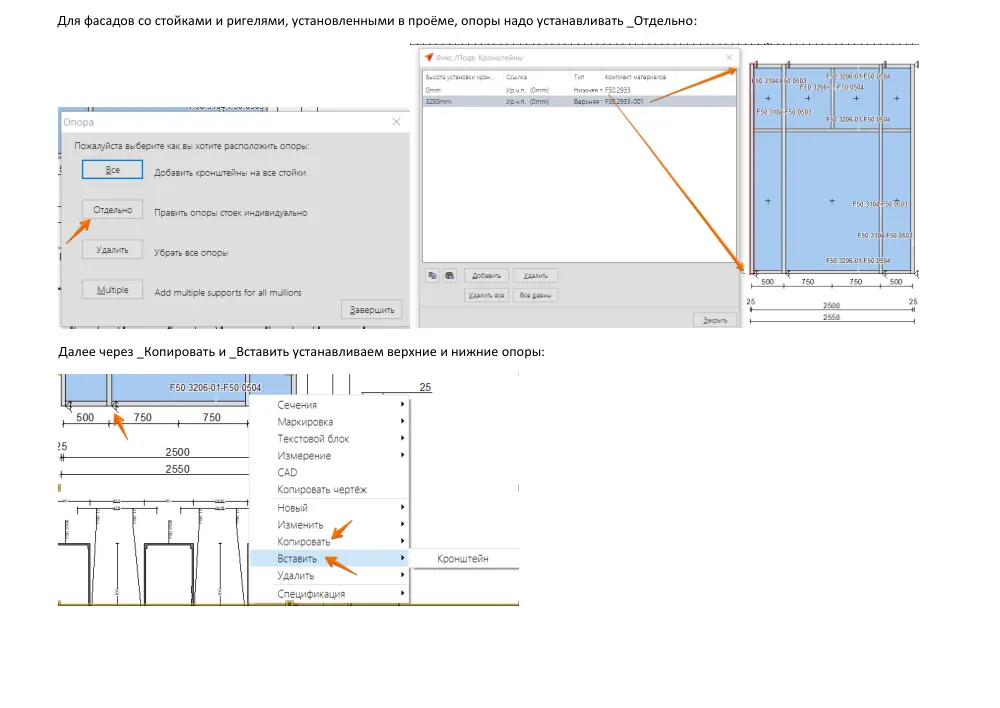Image resolution: width=1000 pixels, height=708 pixels.
Task: Click the Тип column header
Action: point(578,77)
